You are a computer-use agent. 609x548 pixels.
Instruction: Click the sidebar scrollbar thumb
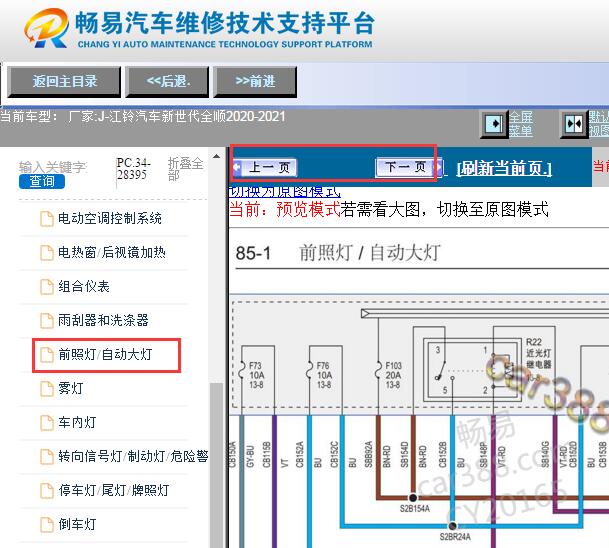click(x=217, y=465)
